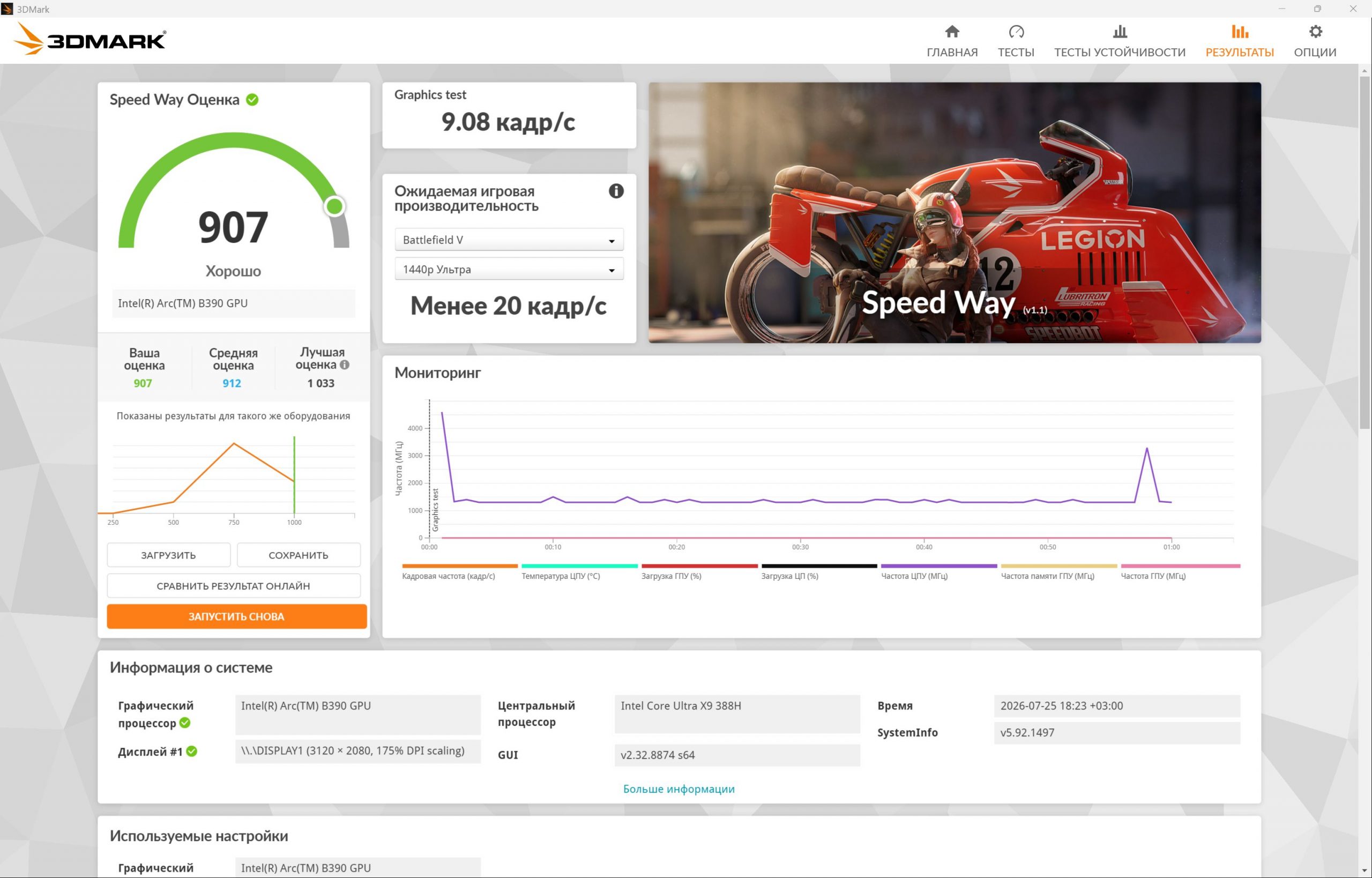Click Ваша оценка value 907
1372x878 pixels.
143,383
